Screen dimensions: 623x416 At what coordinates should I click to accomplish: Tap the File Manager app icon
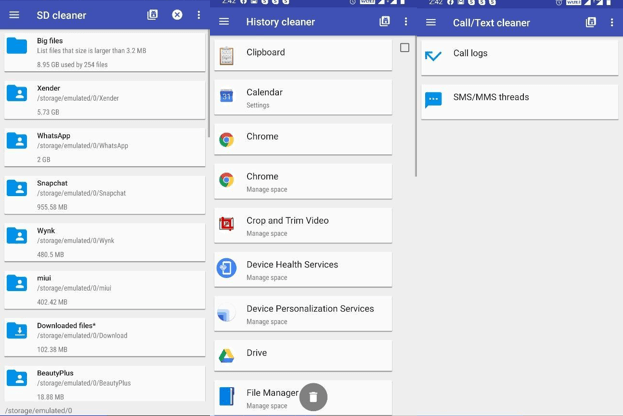coord(226,396)
